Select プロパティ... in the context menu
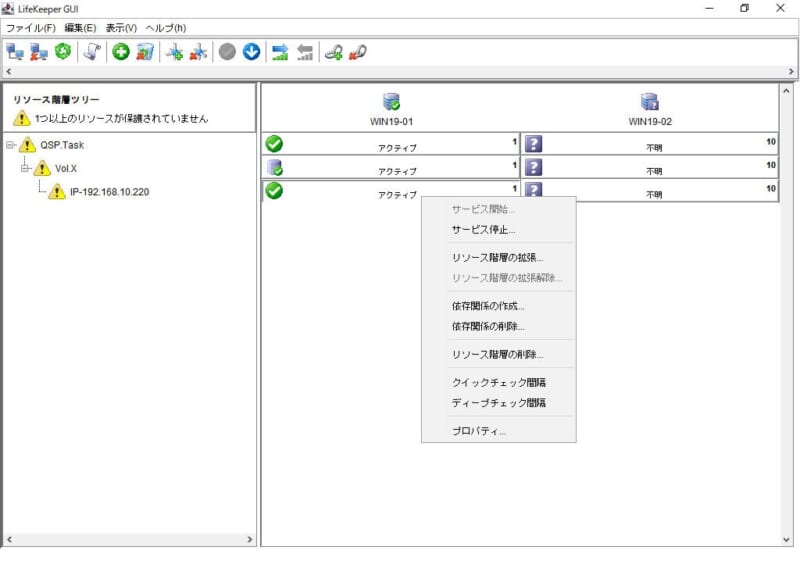This screenshot has width=800, height=568. pos(478,431)
